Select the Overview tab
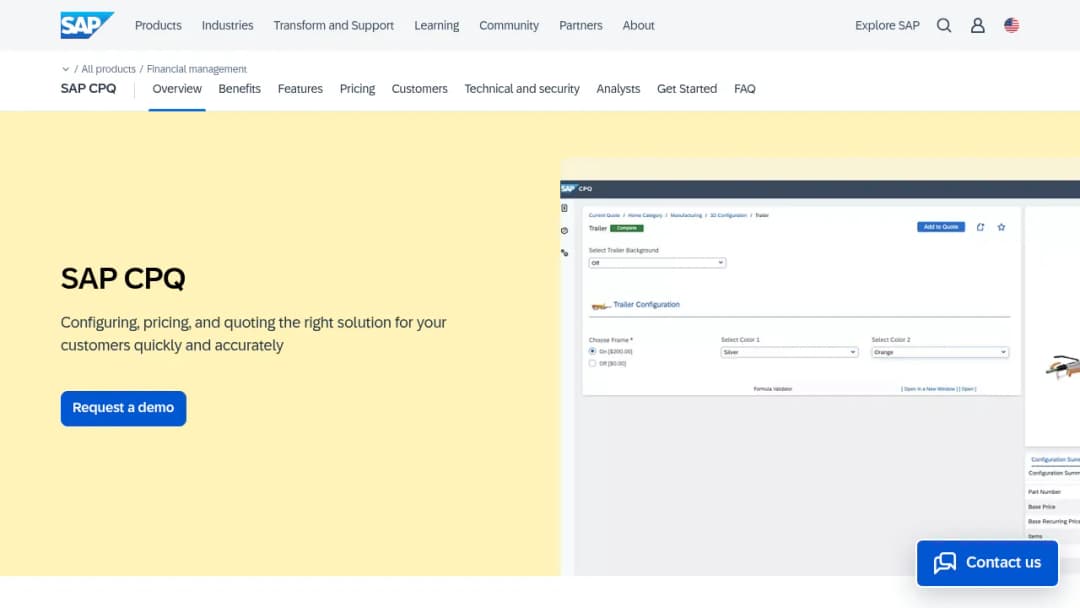Image resolution: width=1080 pixels, height=608 pixels. point(177,89)
